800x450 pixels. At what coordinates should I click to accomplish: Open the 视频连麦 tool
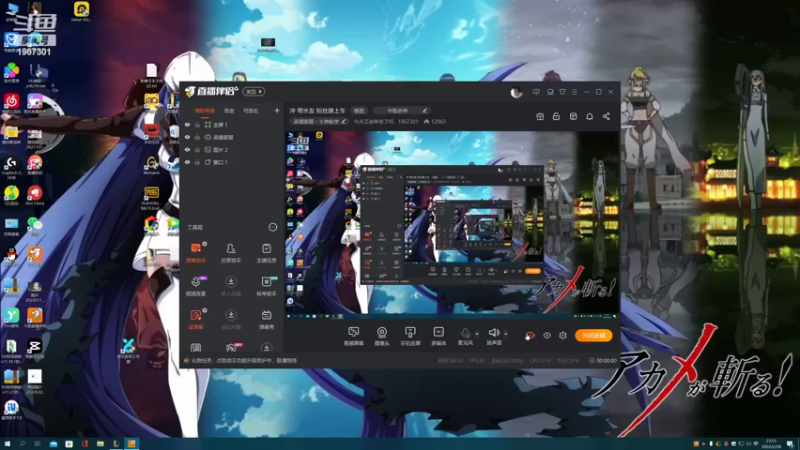pos(196,286)
